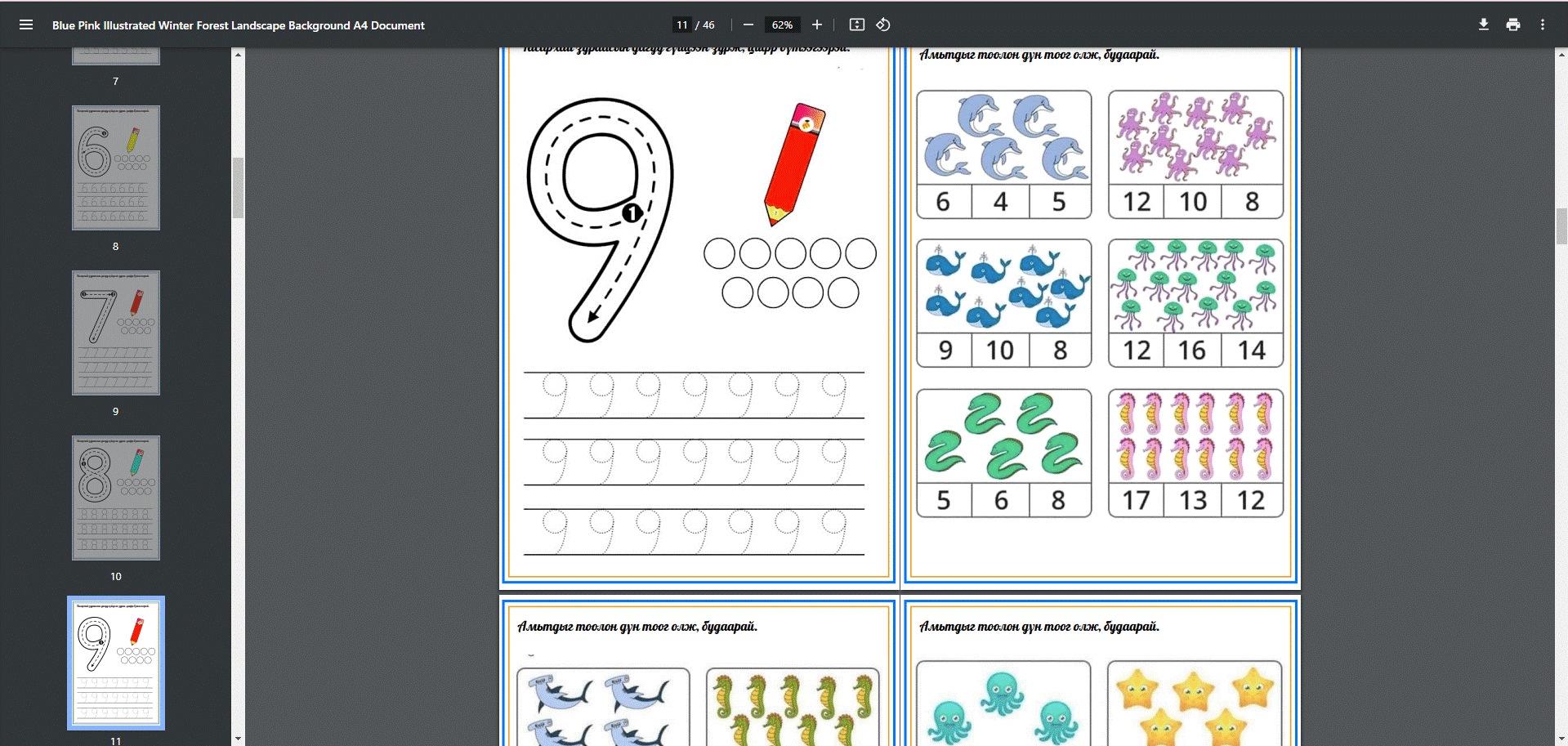Open the more actions menu

click(x=1542, y=25)
